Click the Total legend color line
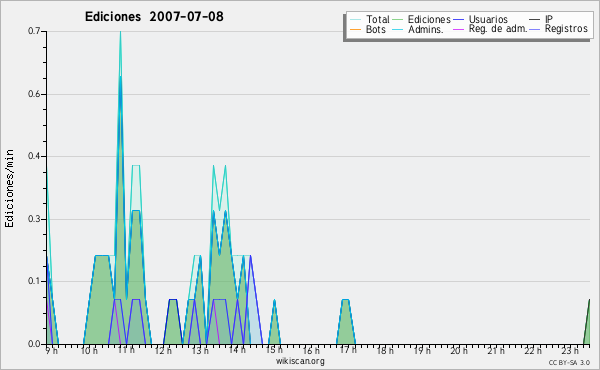Viewport: 600px width, 370px height. pyautogui.click(x=355, y=20)
